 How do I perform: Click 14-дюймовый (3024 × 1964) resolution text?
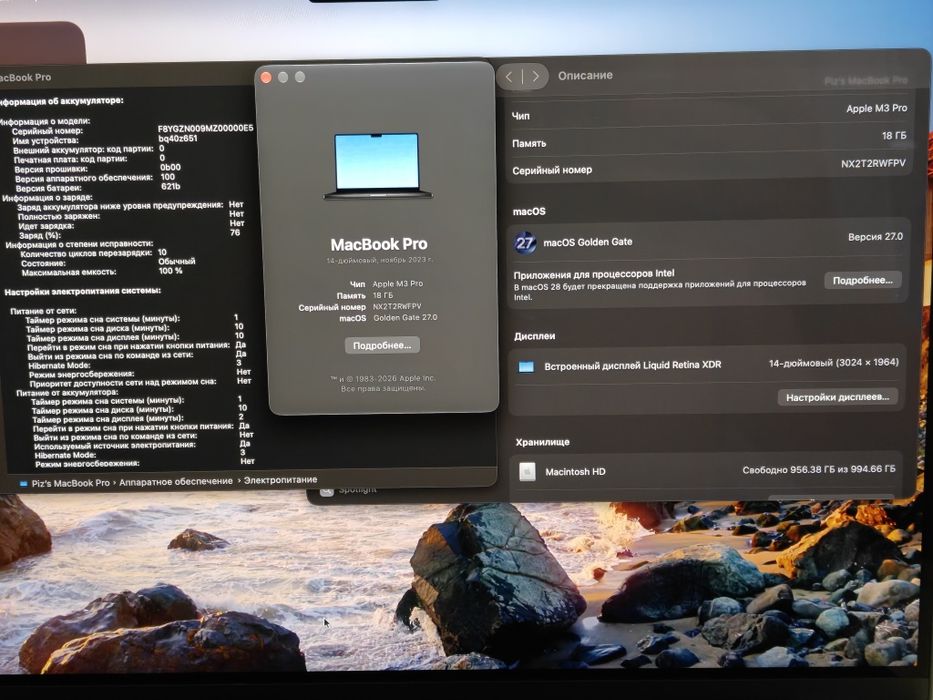(833, 362)
